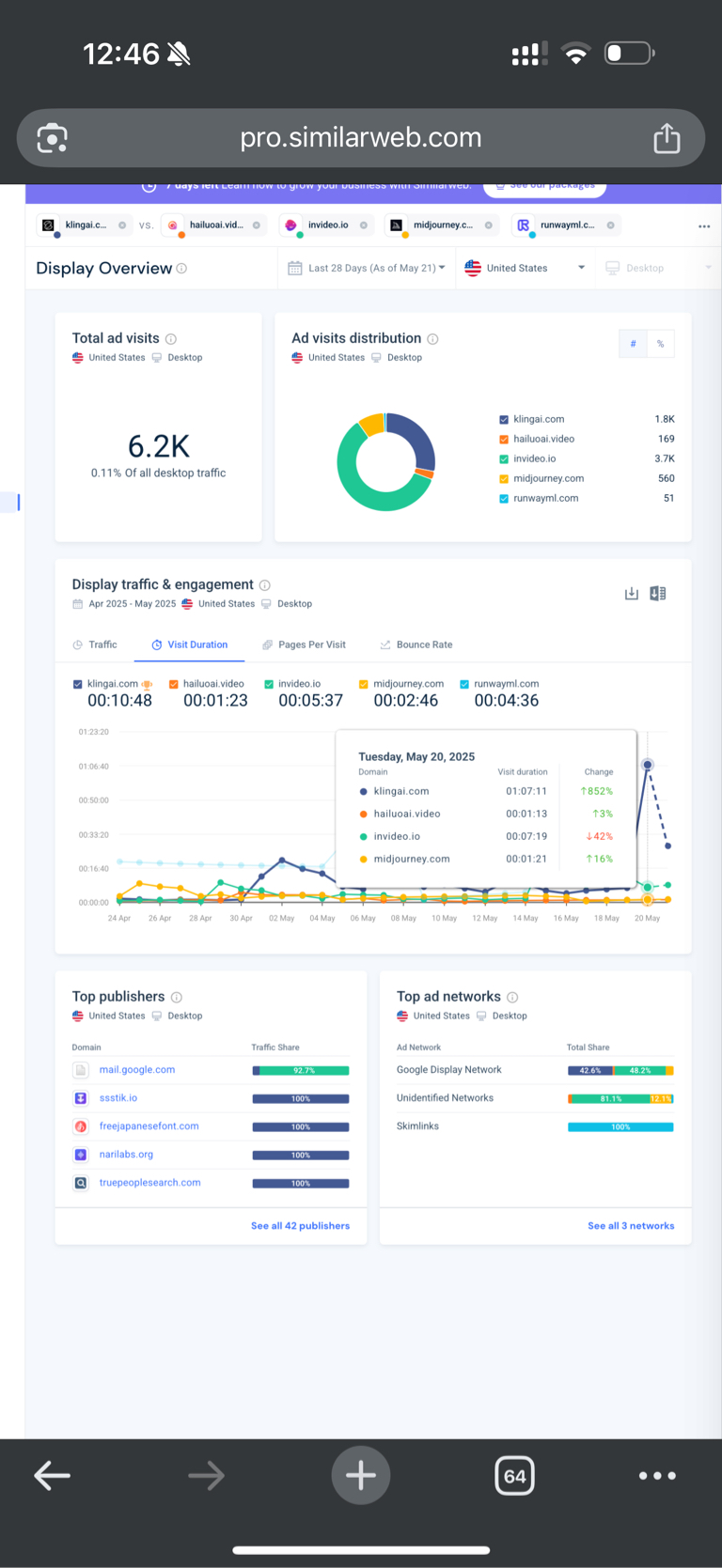
Task: Download the traffic engagement chart
Action: click(x=632, y=594)
